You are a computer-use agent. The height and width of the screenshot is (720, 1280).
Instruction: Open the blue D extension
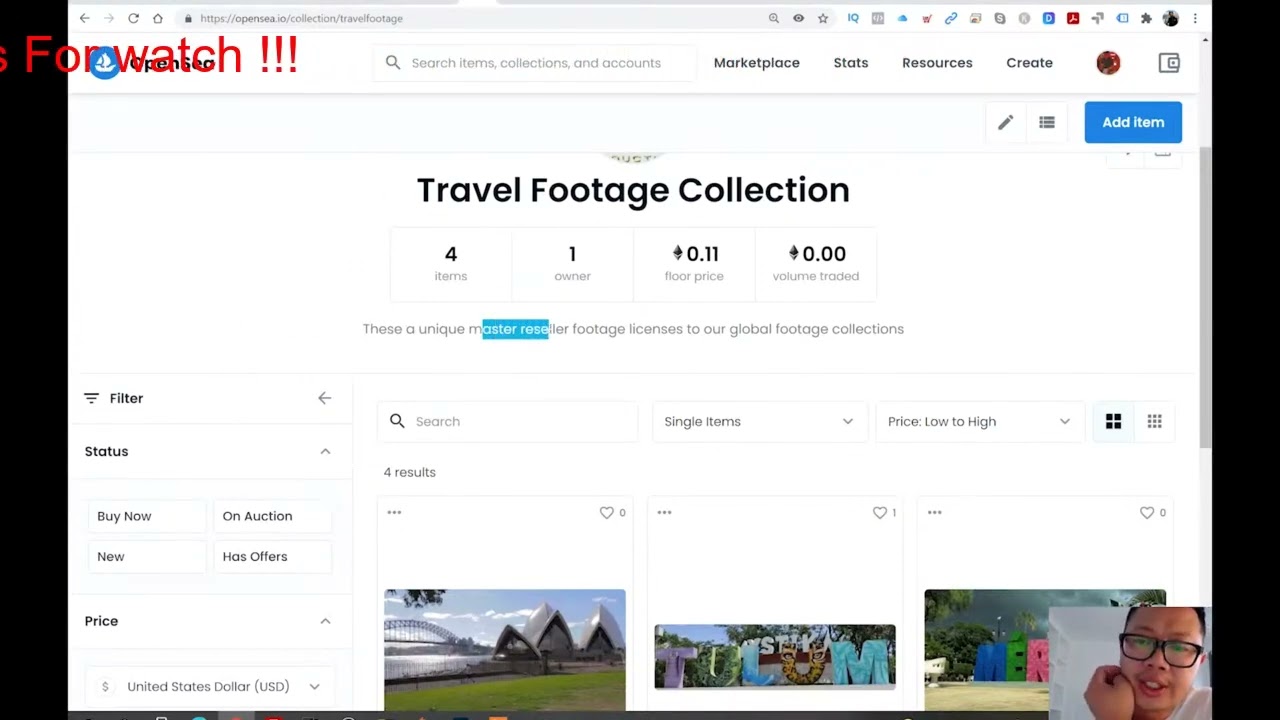pyautogui.click(x=1048, y=18)
